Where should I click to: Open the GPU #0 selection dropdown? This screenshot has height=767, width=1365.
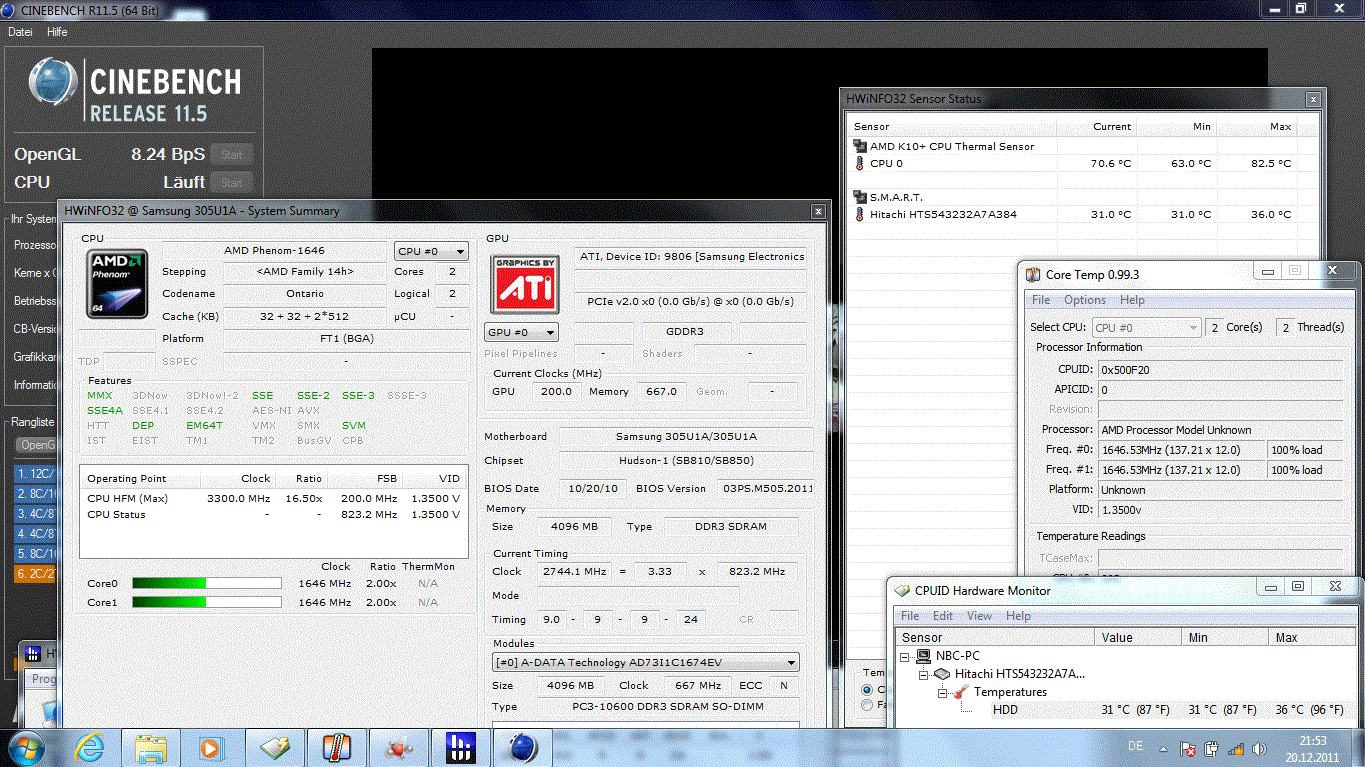tap(521, 332)
